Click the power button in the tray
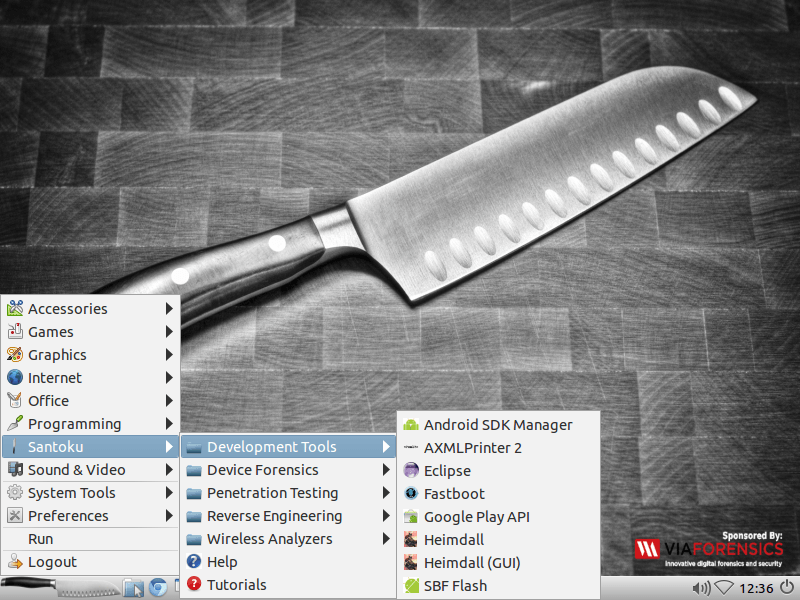Viewport: 800px width, 600px height. [787, 588]
